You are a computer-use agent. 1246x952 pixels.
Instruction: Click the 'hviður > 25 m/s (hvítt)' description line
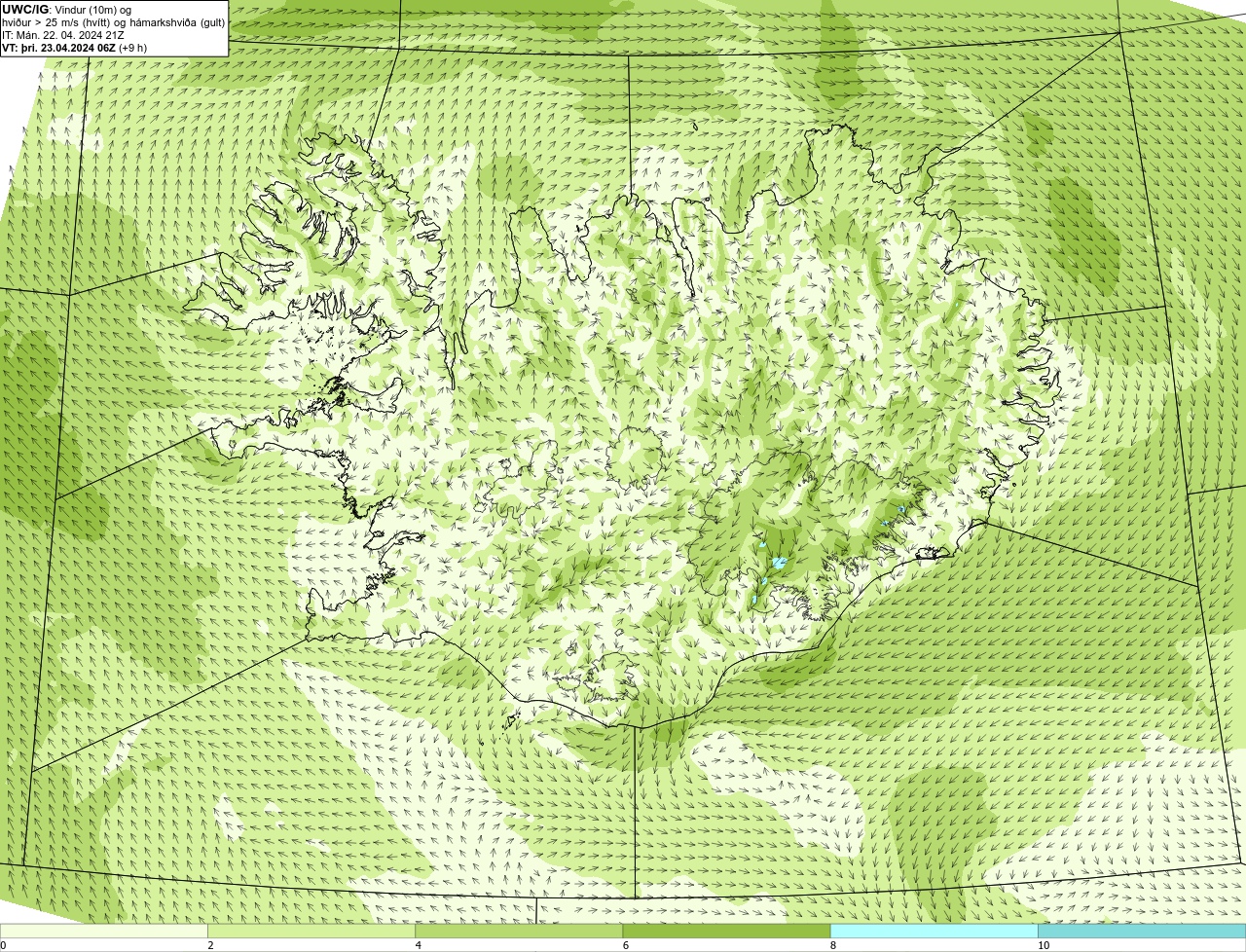[114, 22]
